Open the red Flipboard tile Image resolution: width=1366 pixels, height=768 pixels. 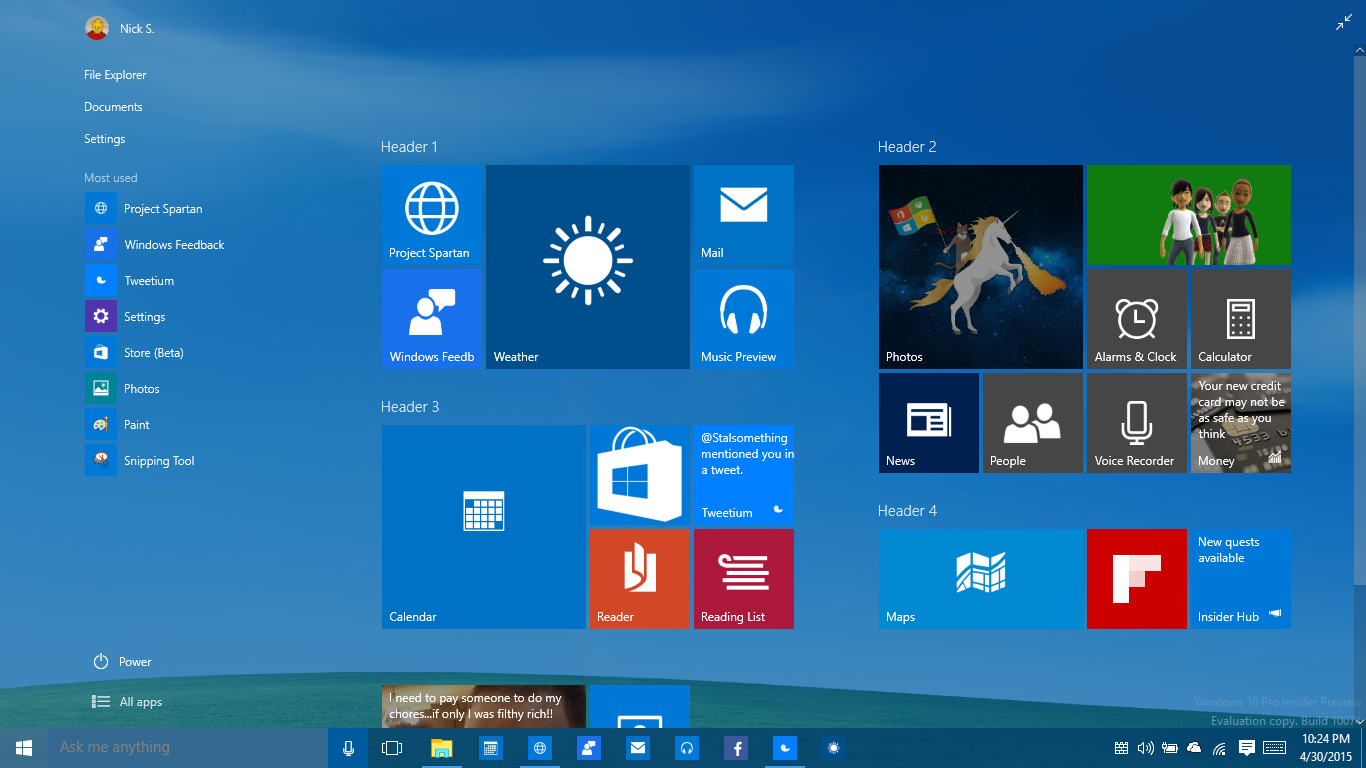pyautogui.click(x=1137, y=579)
